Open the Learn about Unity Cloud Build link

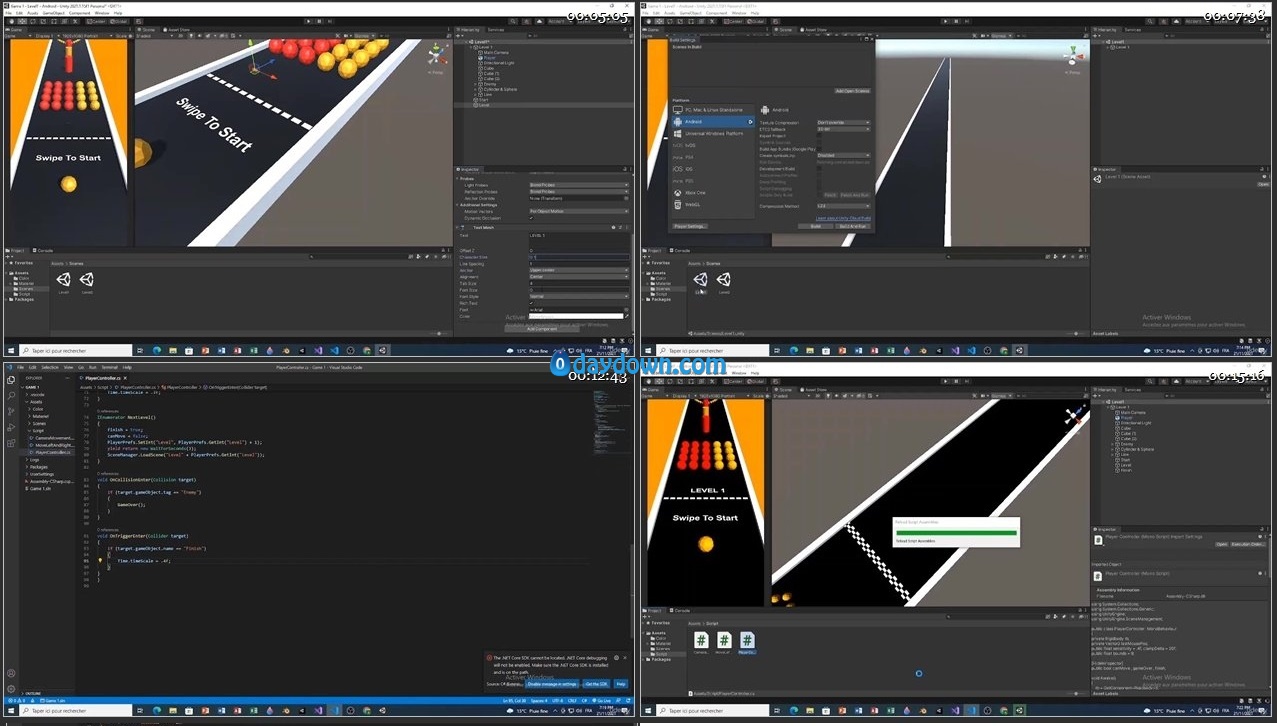[843, 217]
